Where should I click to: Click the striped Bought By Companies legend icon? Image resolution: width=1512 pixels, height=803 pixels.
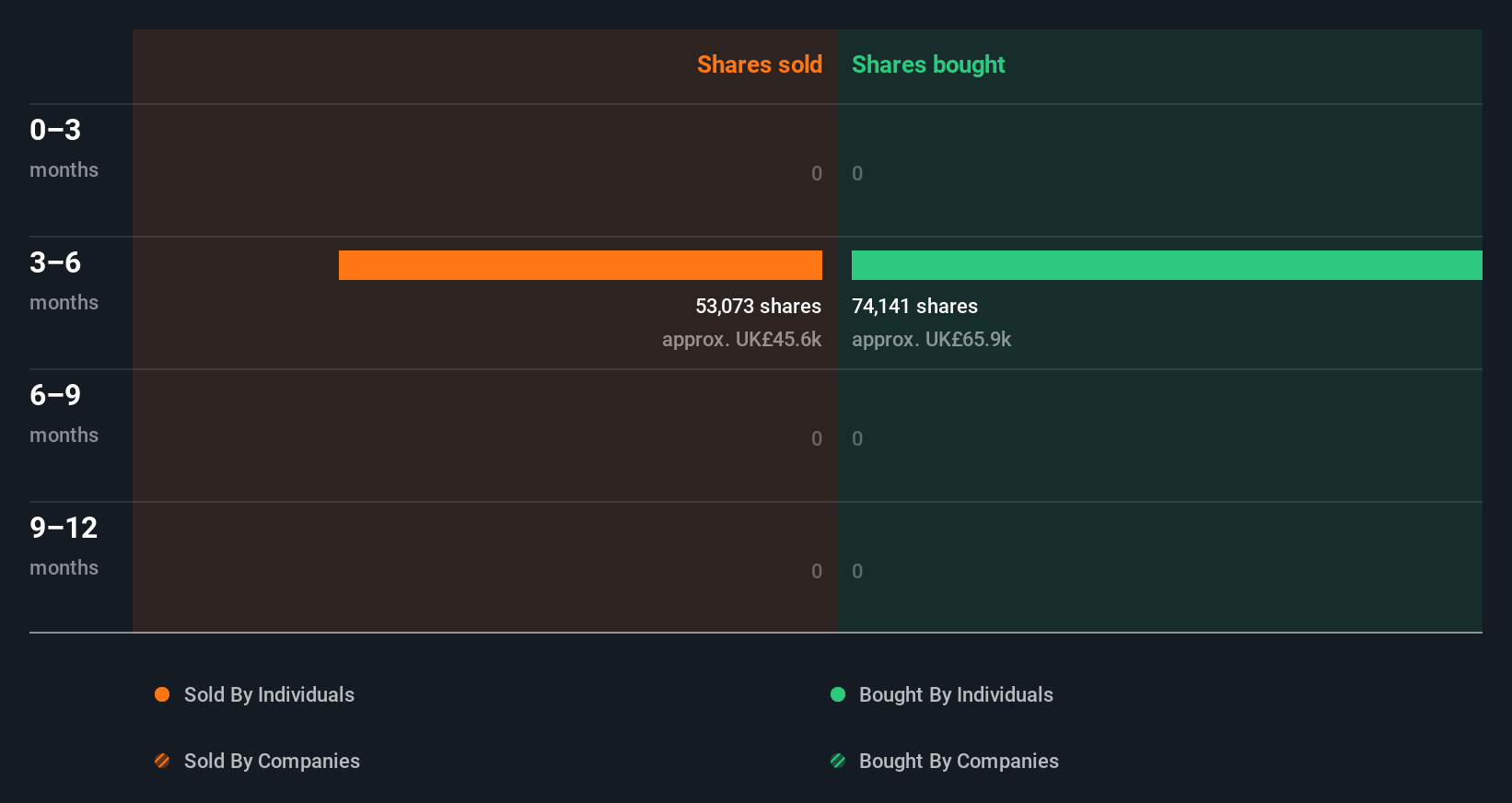(838, 761)
